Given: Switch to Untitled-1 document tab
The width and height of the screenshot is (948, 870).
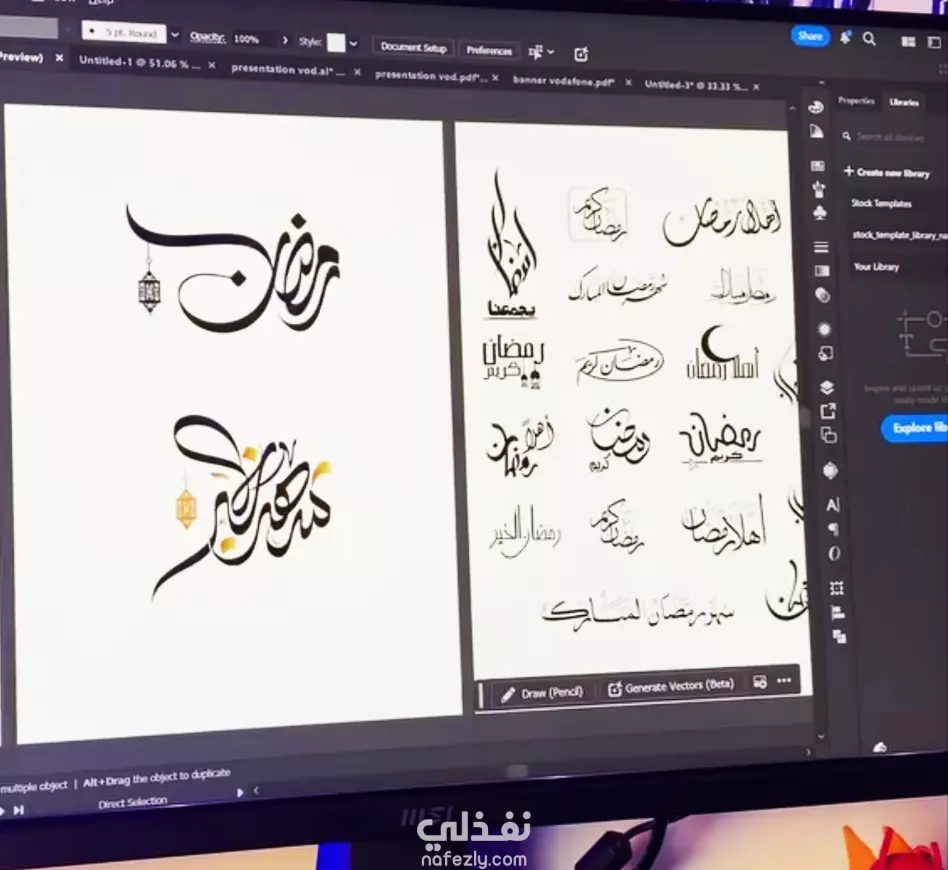Looking at the screenshot, I should click(139, 62).
